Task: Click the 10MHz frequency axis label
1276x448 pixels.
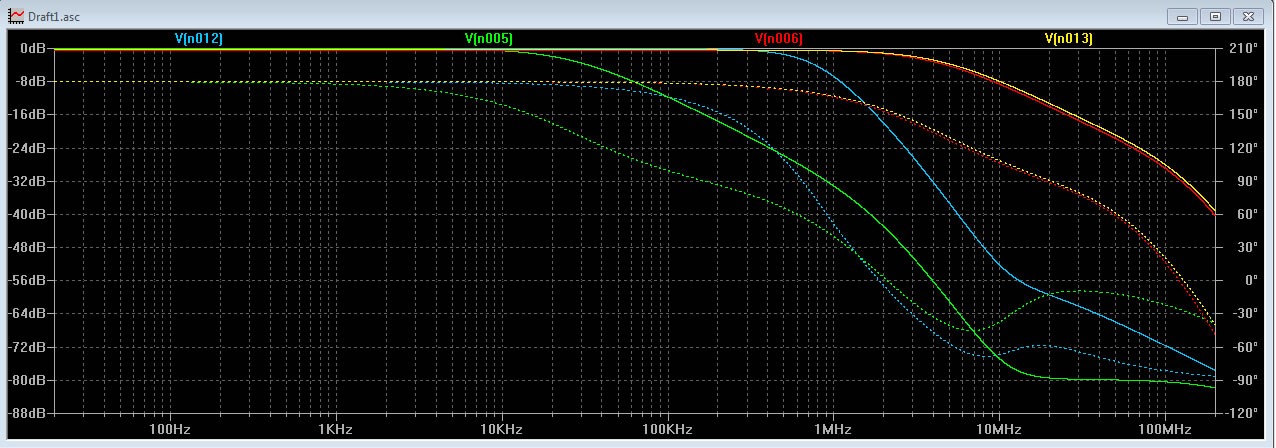Action: click(x=999, y=430)
